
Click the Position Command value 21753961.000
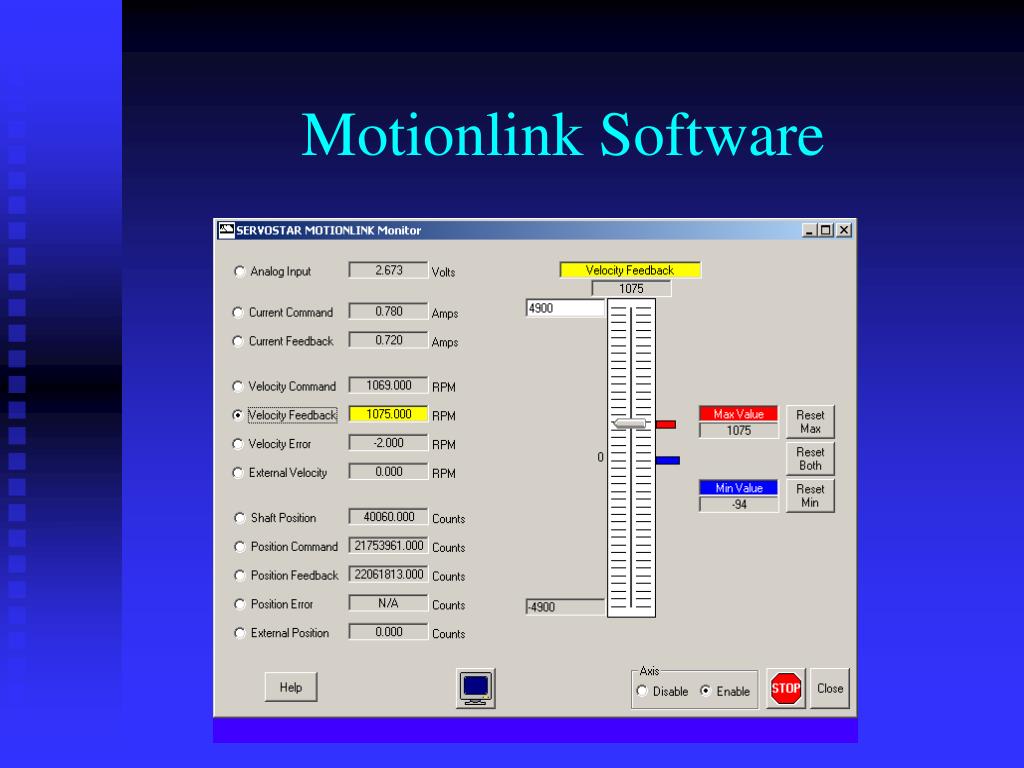(389, 545)
